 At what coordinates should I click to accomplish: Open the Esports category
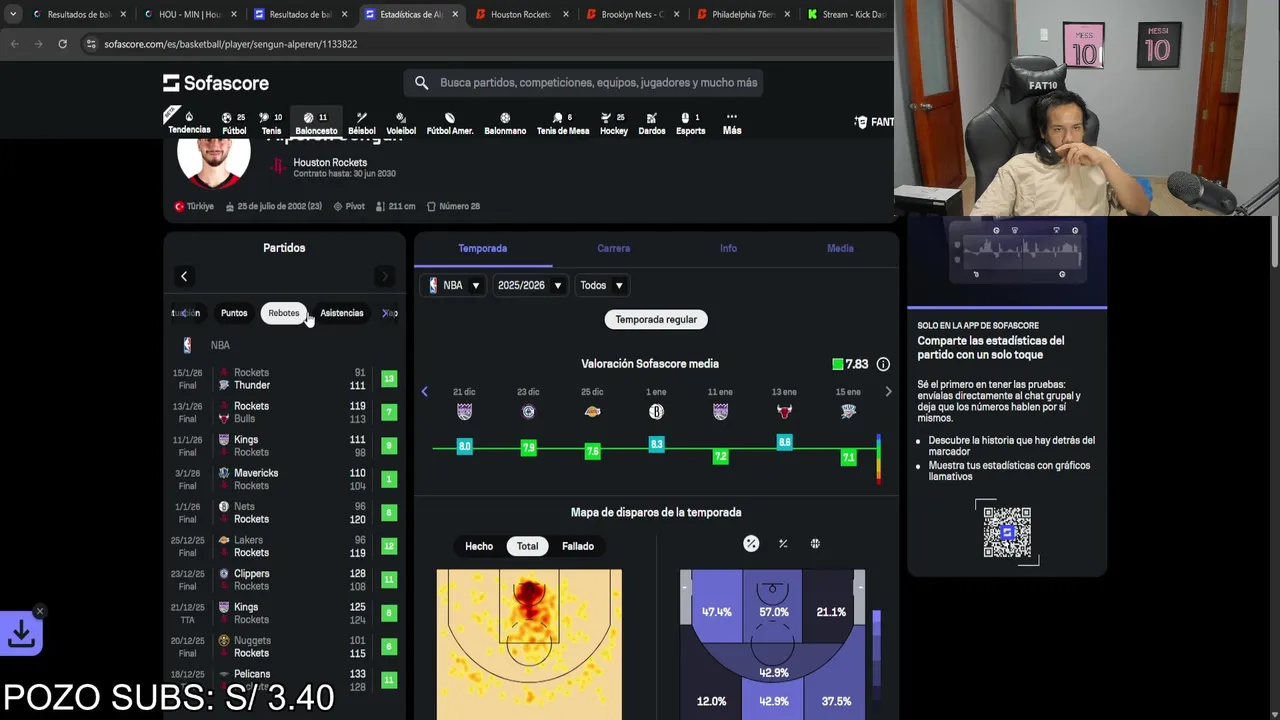pos(690,123)
